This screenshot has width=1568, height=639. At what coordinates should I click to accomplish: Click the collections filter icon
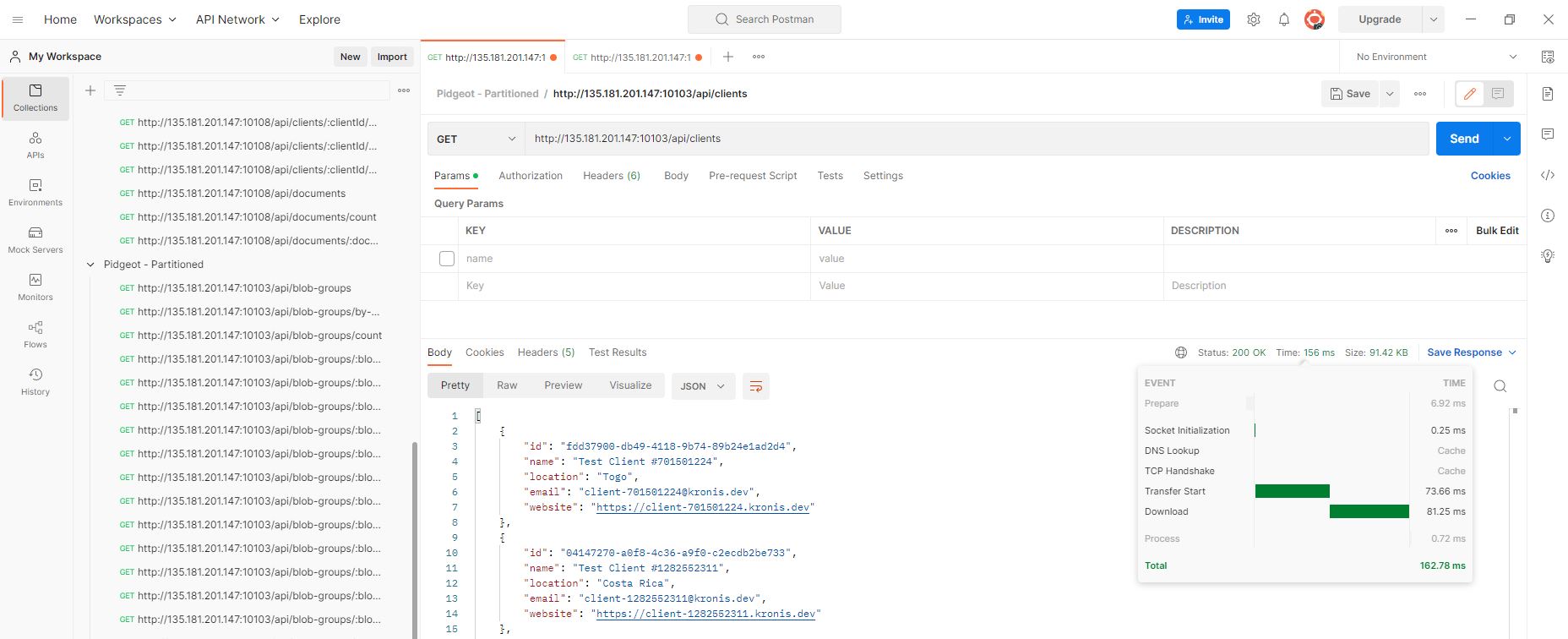coord(120,90)
